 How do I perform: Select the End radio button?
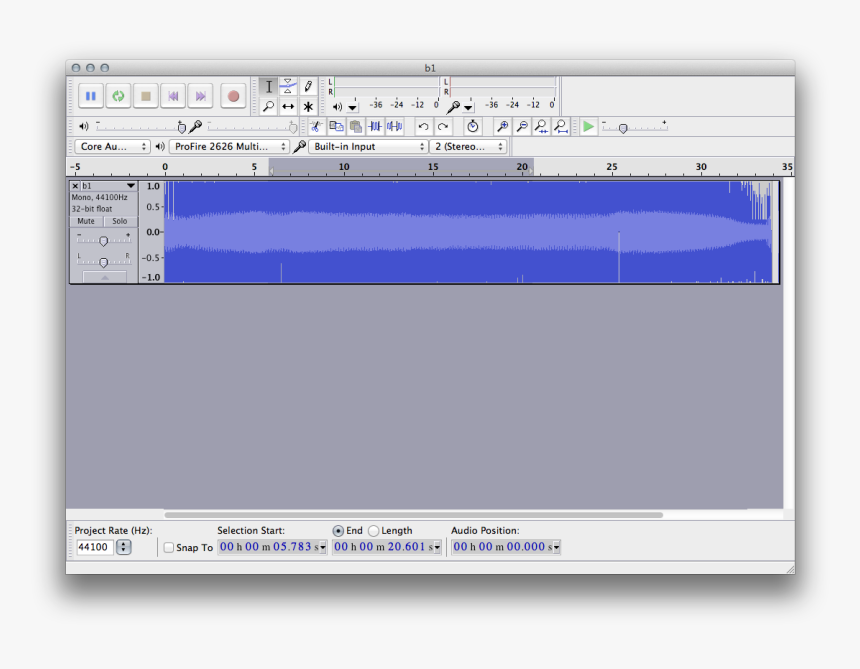(x=338, y=531)
